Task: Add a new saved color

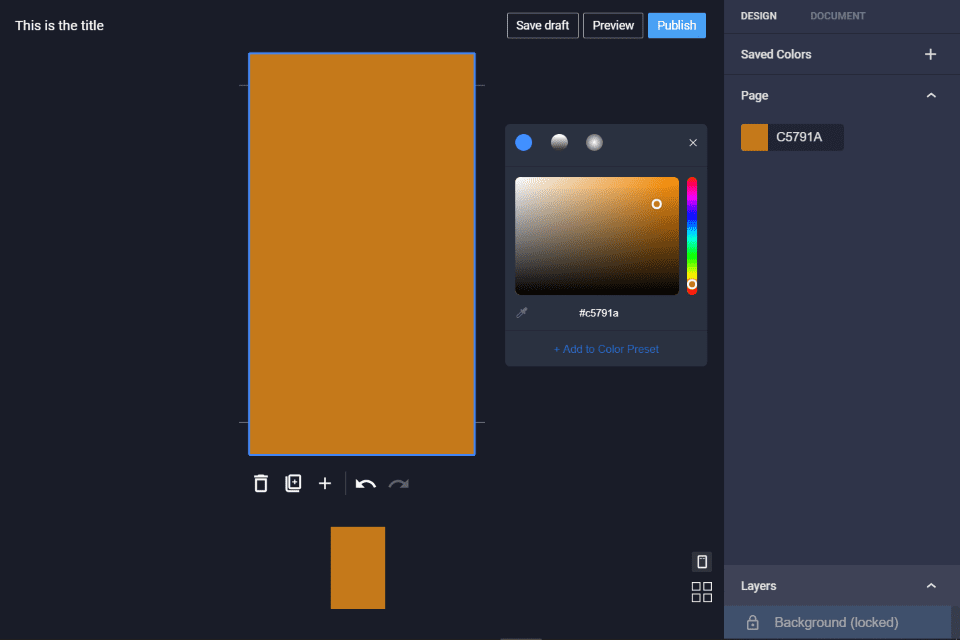Action: pos(930,54)
